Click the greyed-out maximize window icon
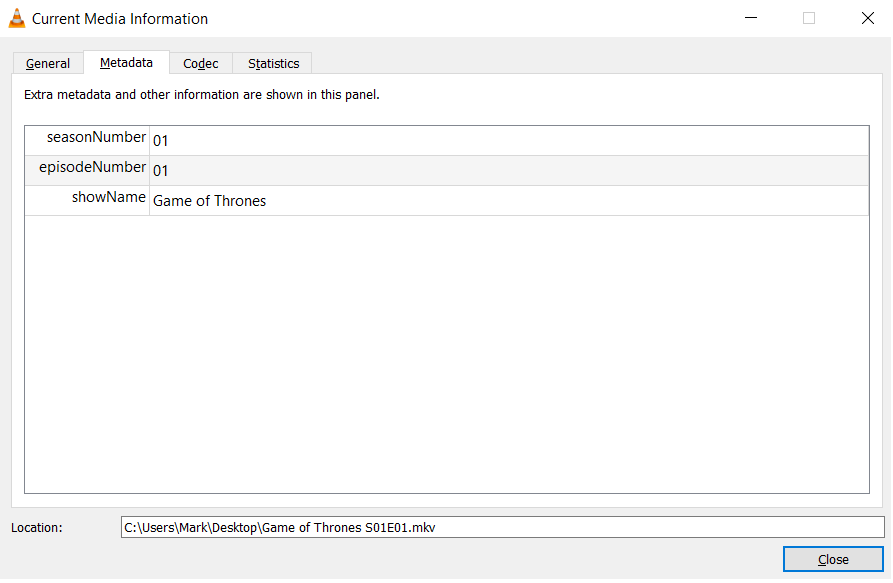 pos(809,18)
